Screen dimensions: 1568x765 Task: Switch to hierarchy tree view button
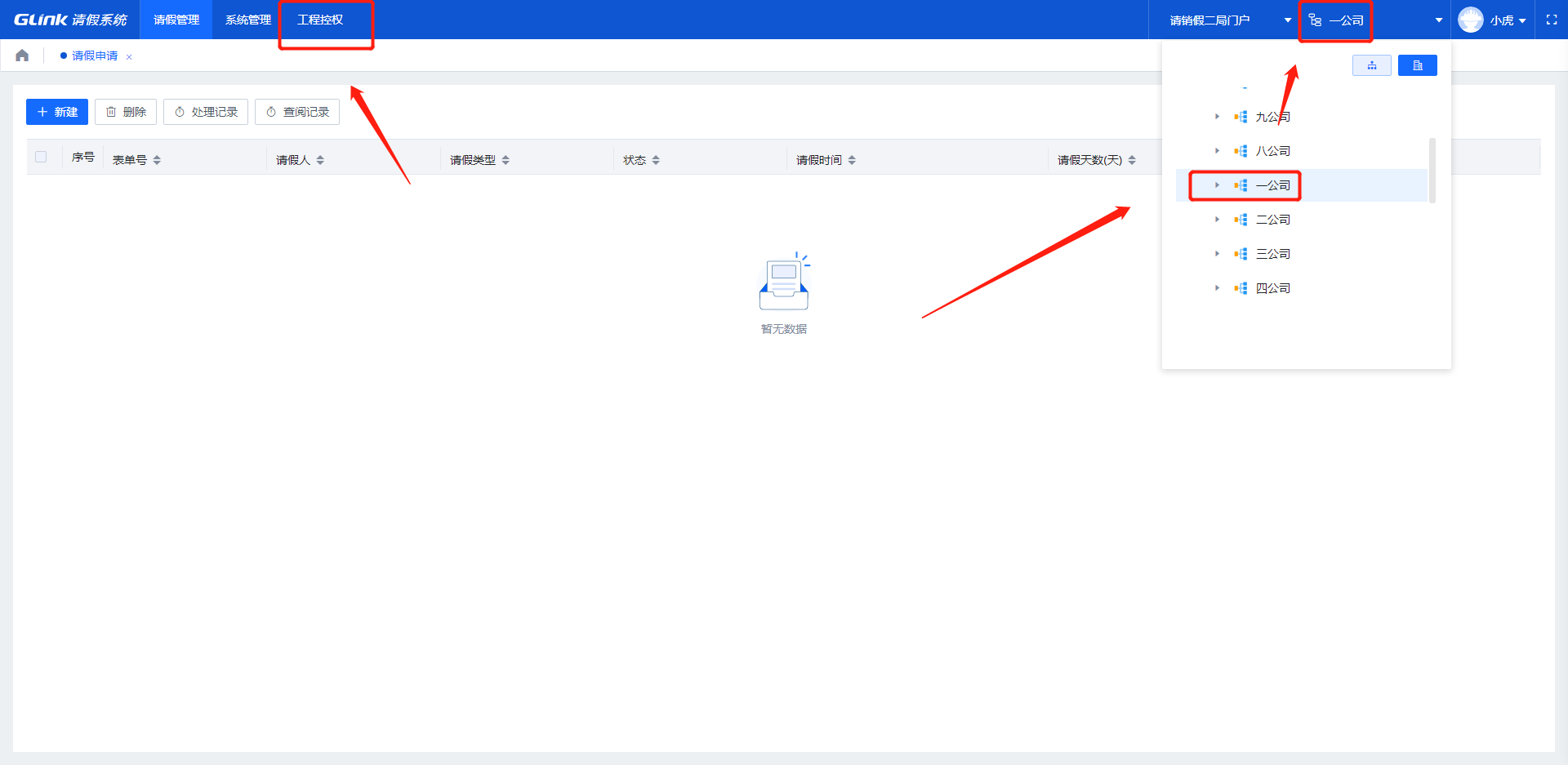pos(1372,65)
